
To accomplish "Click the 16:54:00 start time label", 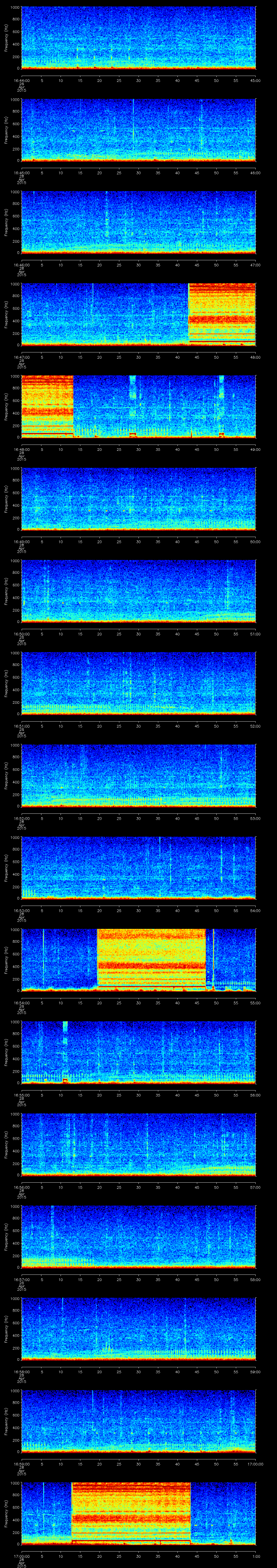I will click(22, 1003).
